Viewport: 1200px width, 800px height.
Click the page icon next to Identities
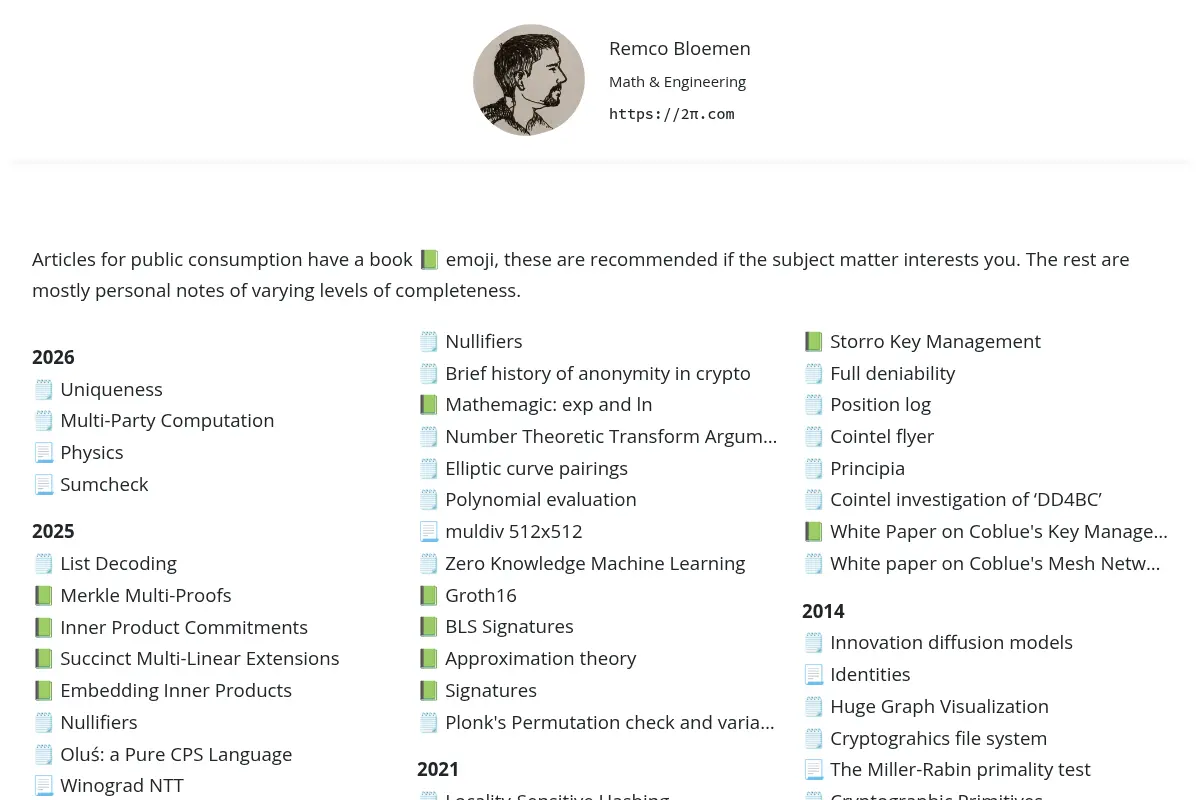(x=813, y=674)
